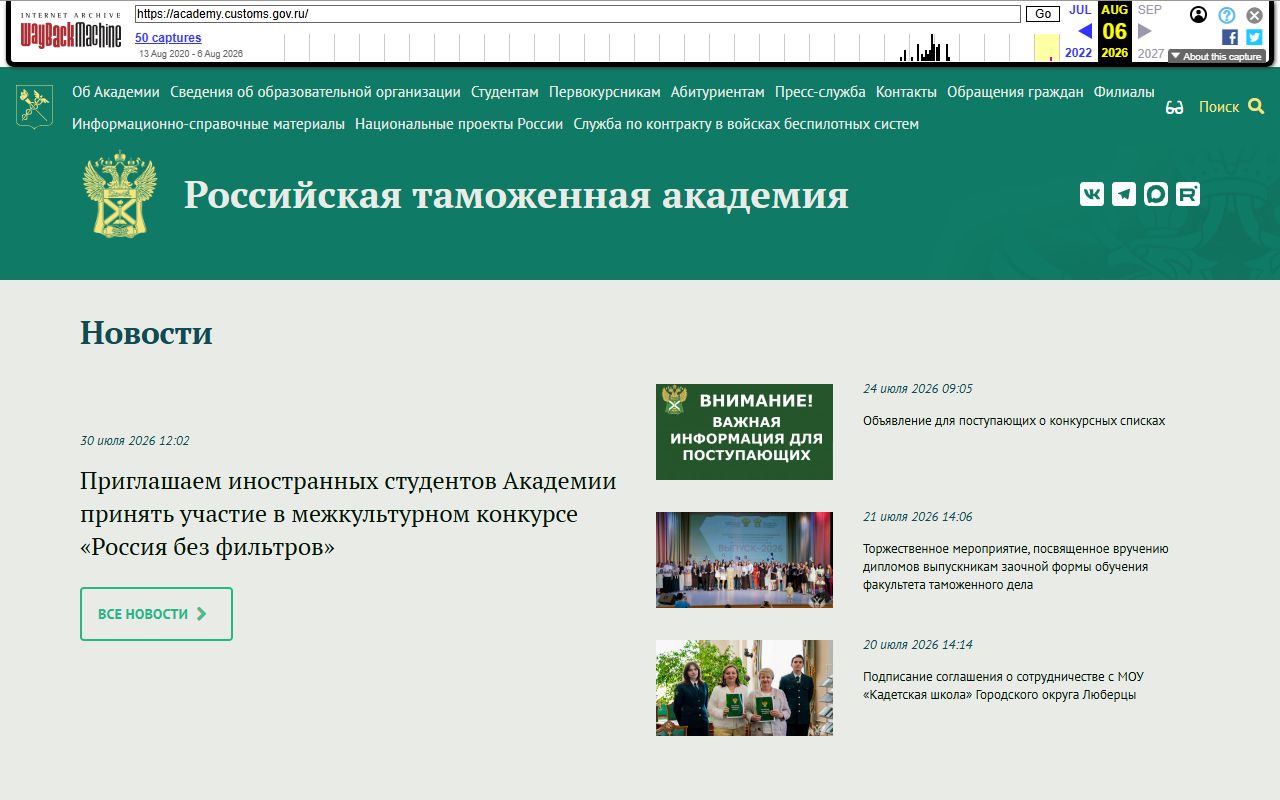Screen dimensions: 1280x800
Task: Open «Национальные проекты России» menu item
Action: pyautogui.click(x=459, y=124)
